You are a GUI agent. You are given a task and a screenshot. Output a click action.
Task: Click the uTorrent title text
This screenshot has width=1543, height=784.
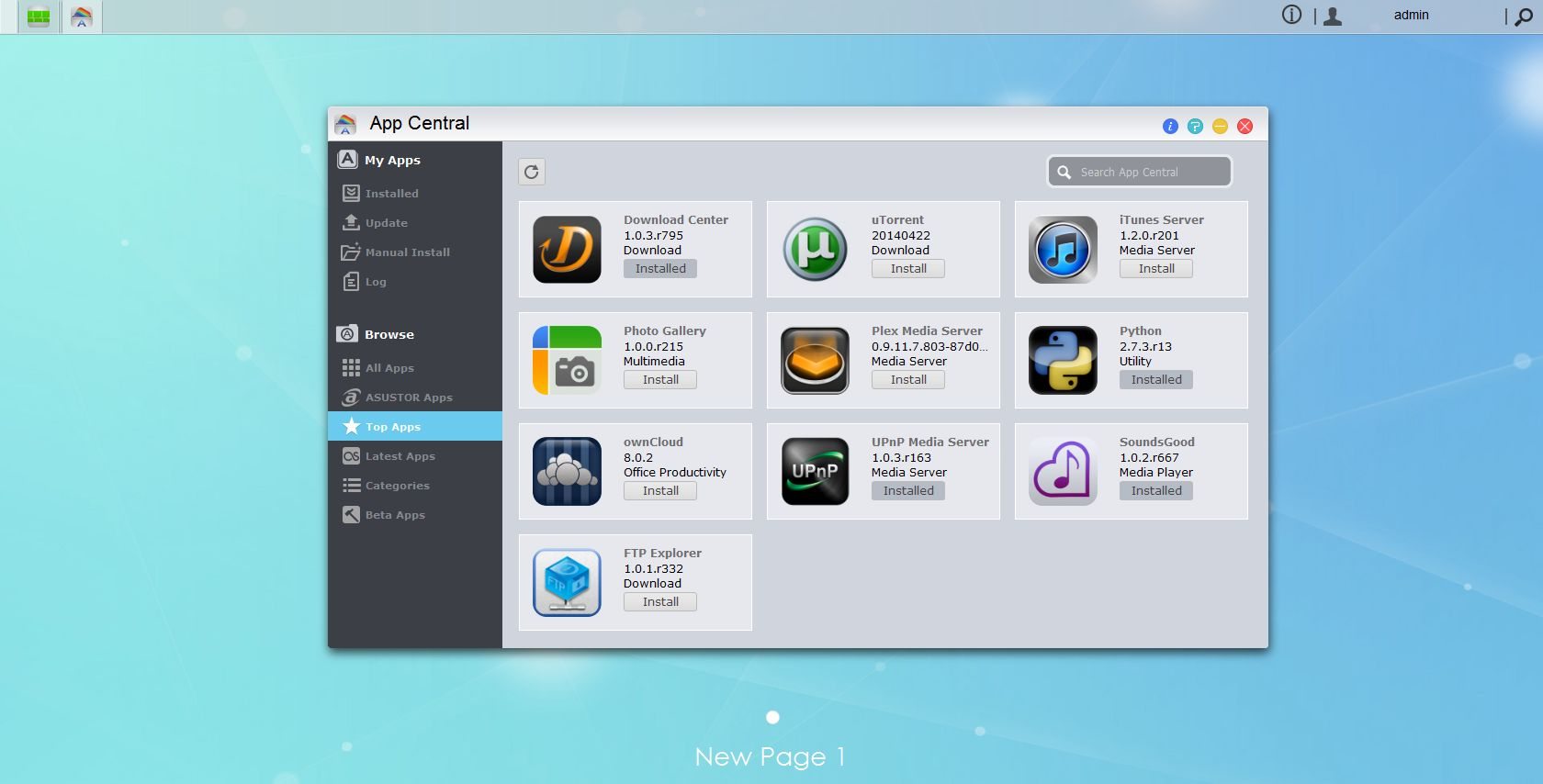[x=897, y=220]
